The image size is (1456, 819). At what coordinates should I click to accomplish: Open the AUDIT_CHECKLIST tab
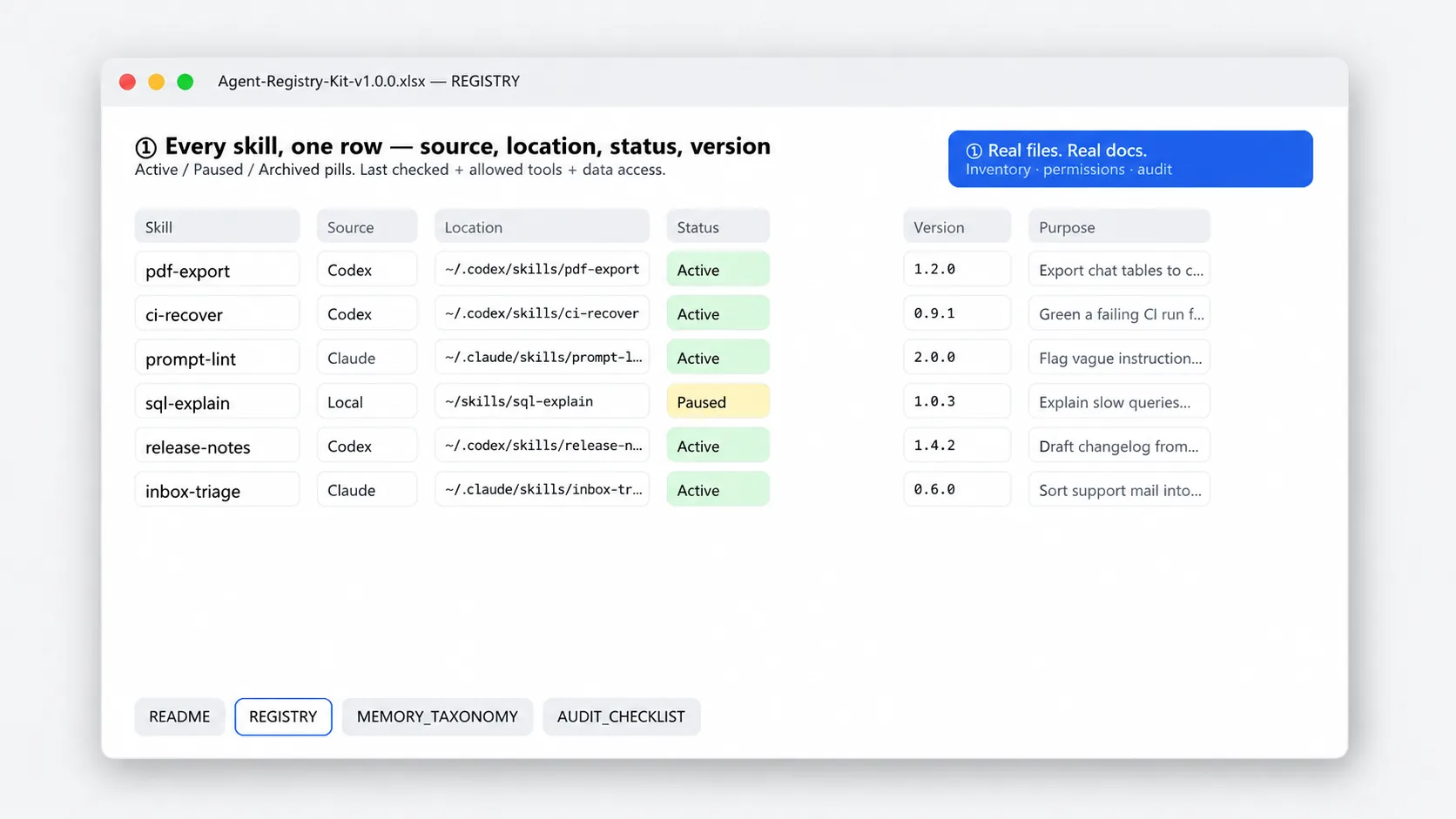621,716
